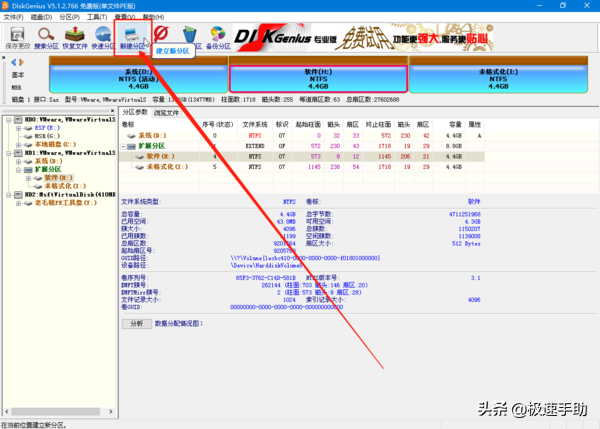Open the 备份分区 backup tool
Viewport: 600px width, 429px height.
(x=218, y=38)
